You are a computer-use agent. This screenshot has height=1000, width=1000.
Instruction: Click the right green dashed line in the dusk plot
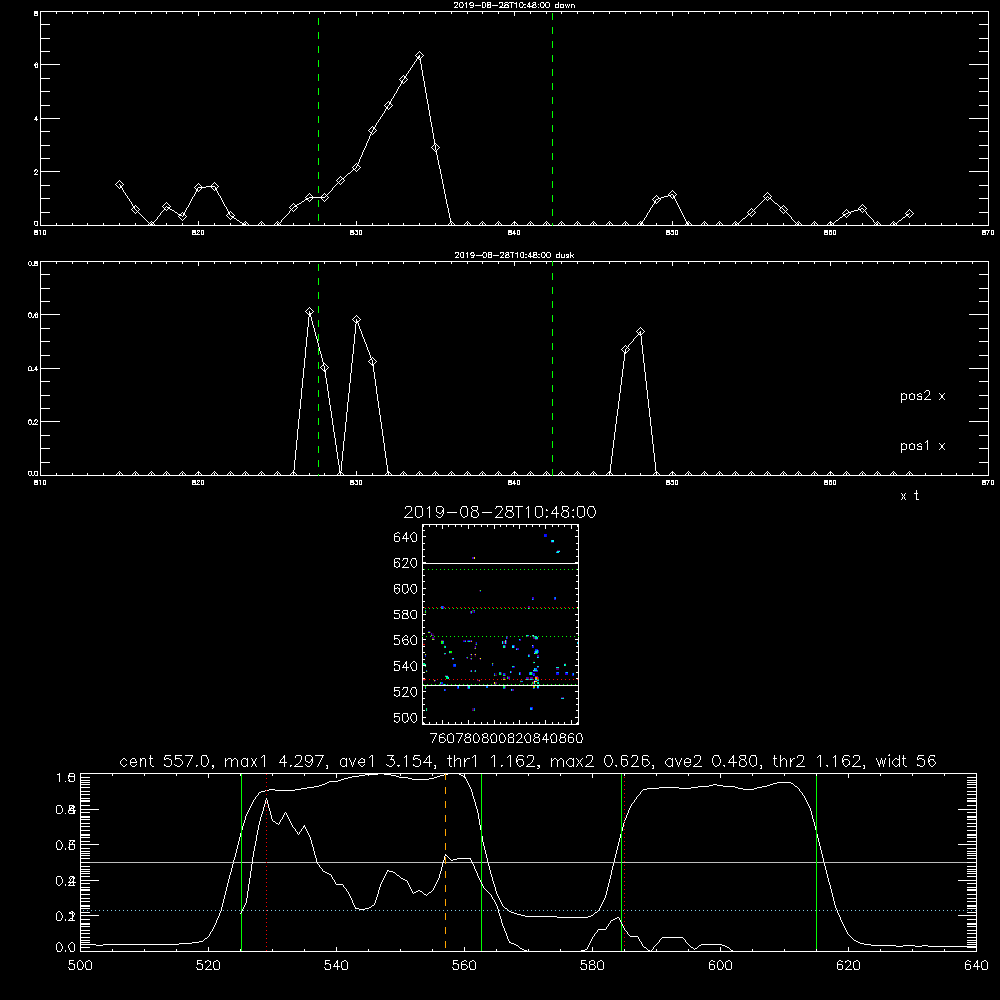tap(552, 368)
